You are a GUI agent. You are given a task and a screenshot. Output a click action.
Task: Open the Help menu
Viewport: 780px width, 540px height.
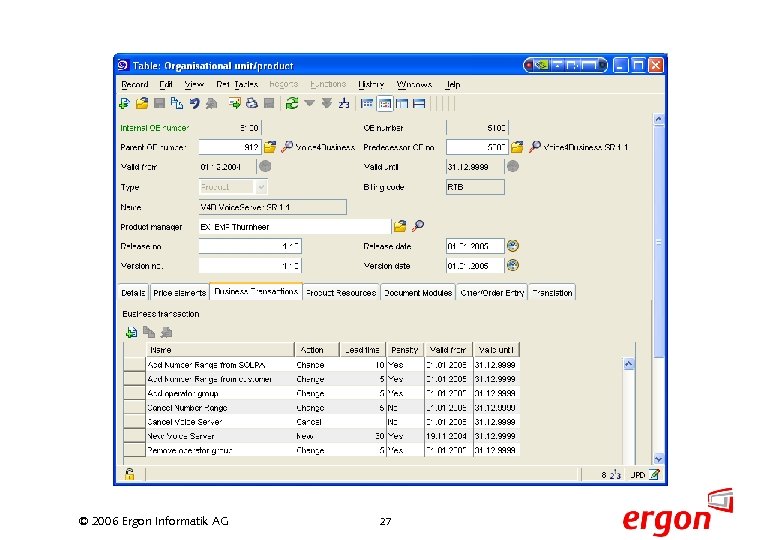click(453, 85)
